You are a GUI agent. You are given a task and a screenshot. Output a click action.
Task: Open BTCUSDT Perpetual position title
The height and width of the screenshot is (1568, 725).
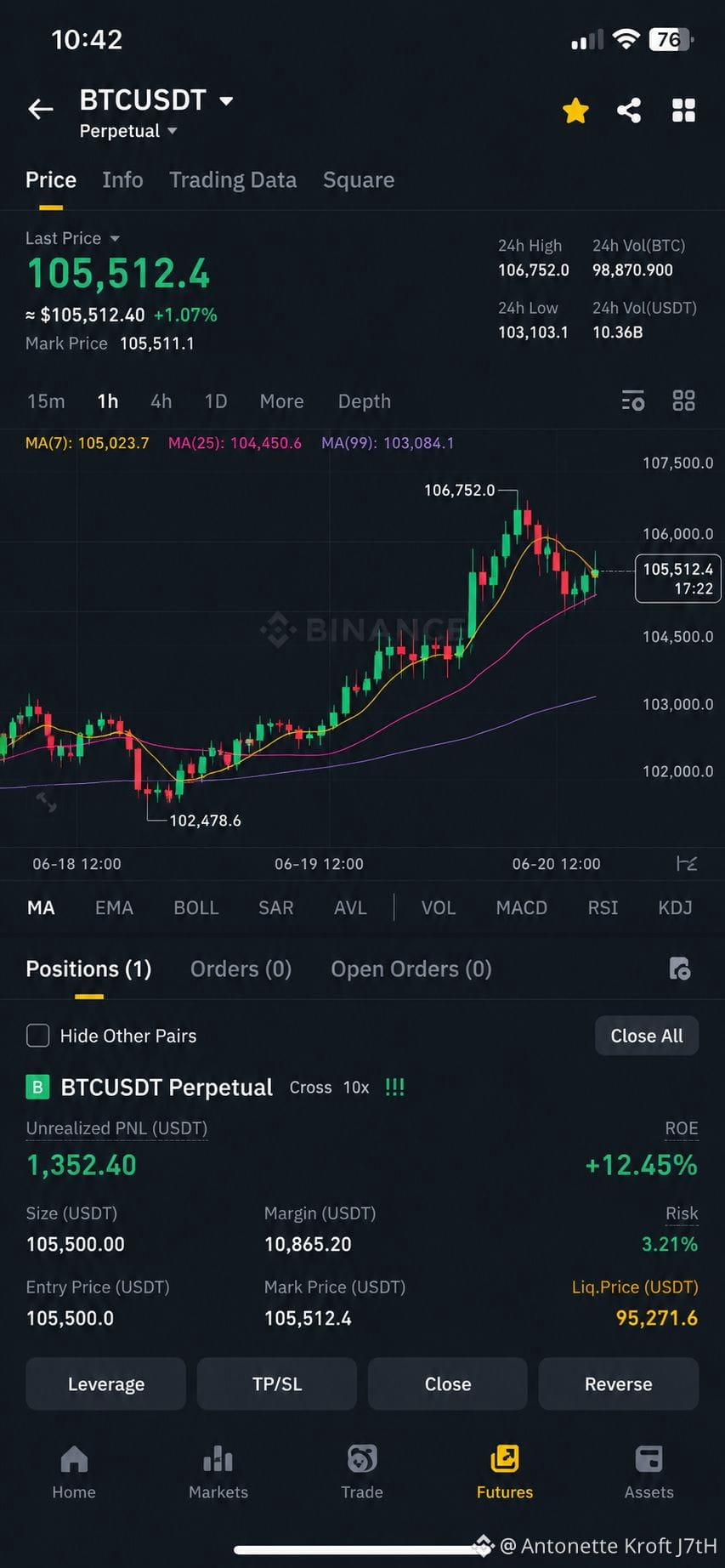pos(167,1088)
